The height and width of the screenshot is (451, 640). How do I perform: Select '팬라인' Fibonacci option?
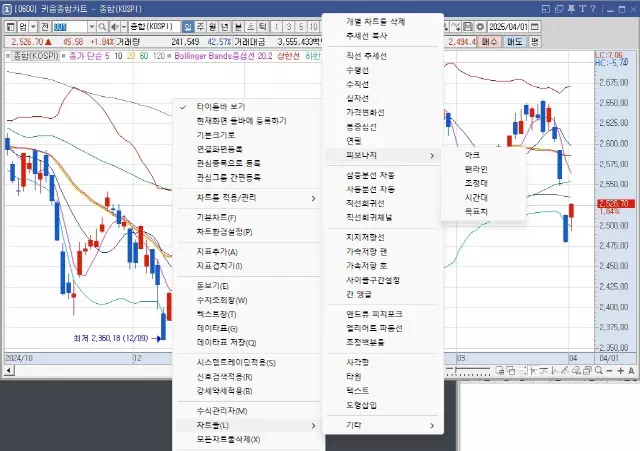(483, 169)
